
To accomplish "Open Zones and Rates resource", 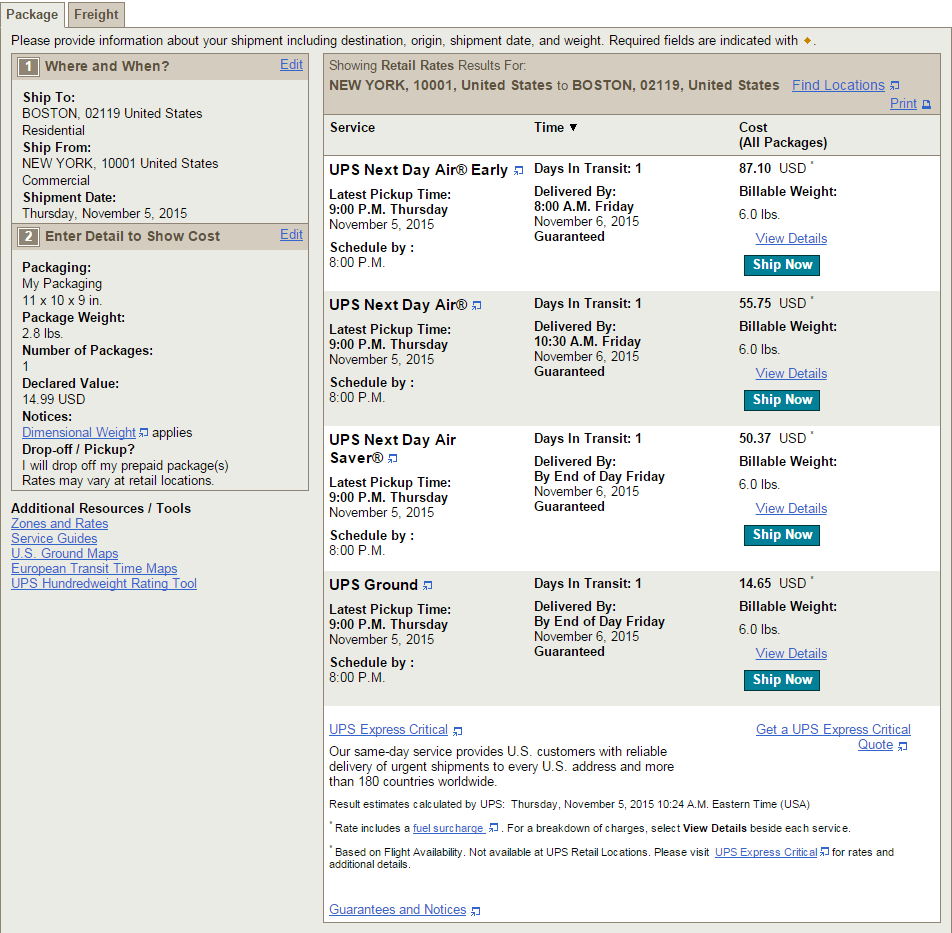I will 60,523.
